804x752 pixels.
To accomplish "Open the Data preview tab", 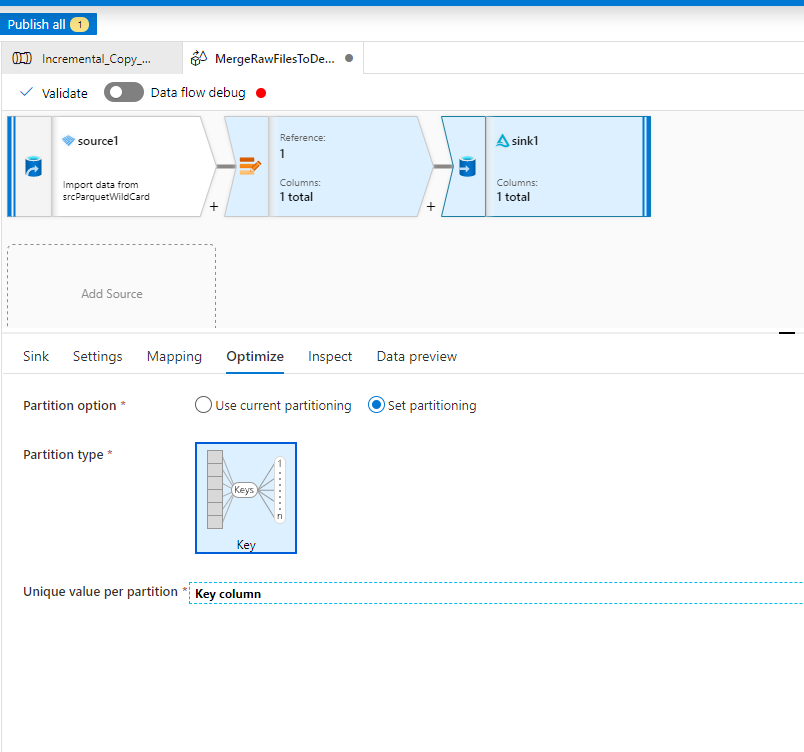I will [416, 356].
